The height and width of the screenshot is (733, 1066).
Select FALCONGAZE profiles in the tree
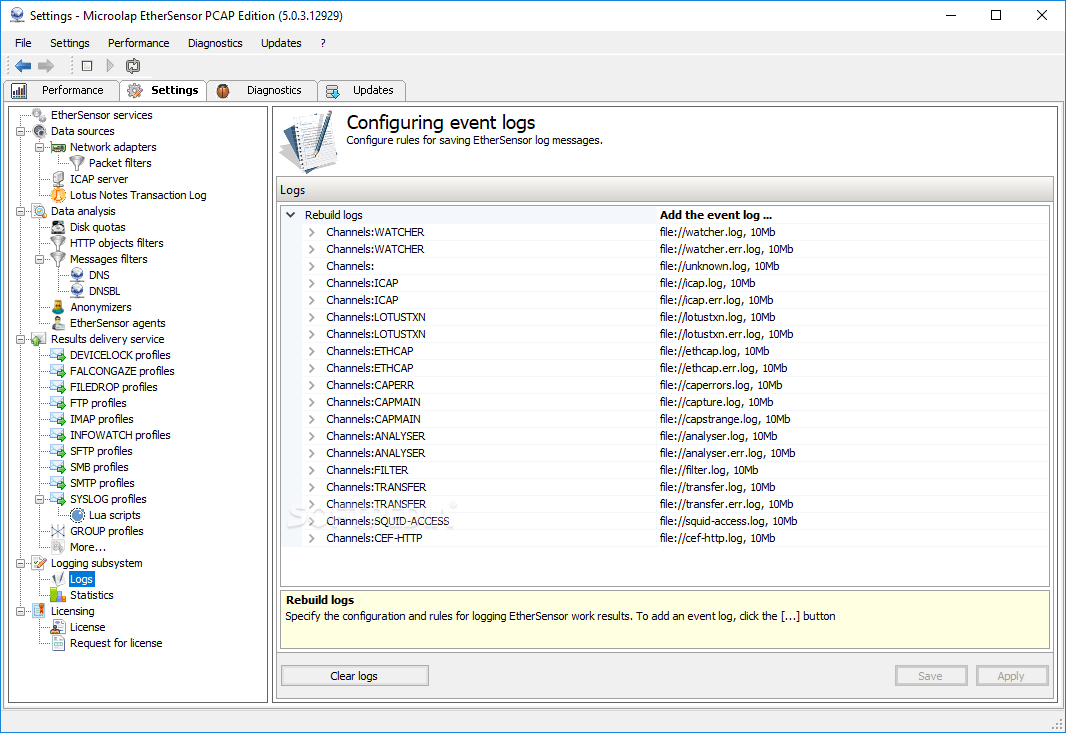pos(122,371)
